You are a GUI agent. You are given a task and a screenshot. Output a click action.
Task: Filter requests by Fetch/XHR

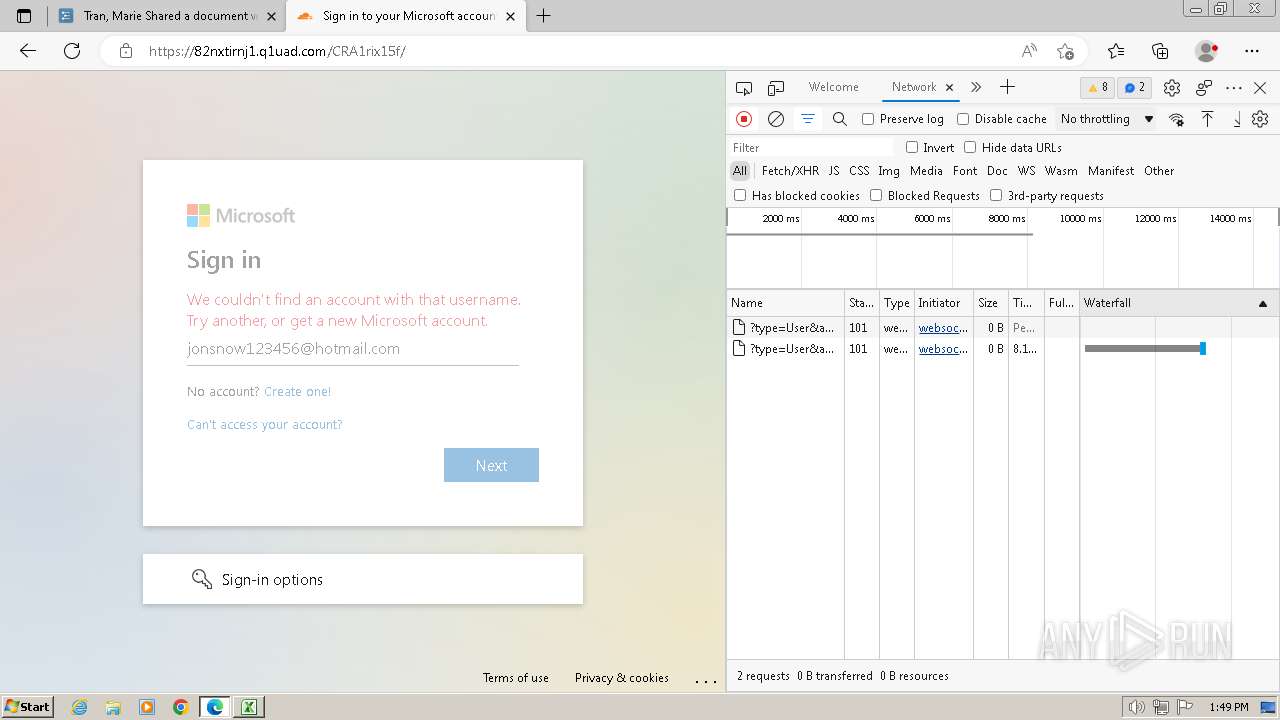coord(790,171)
